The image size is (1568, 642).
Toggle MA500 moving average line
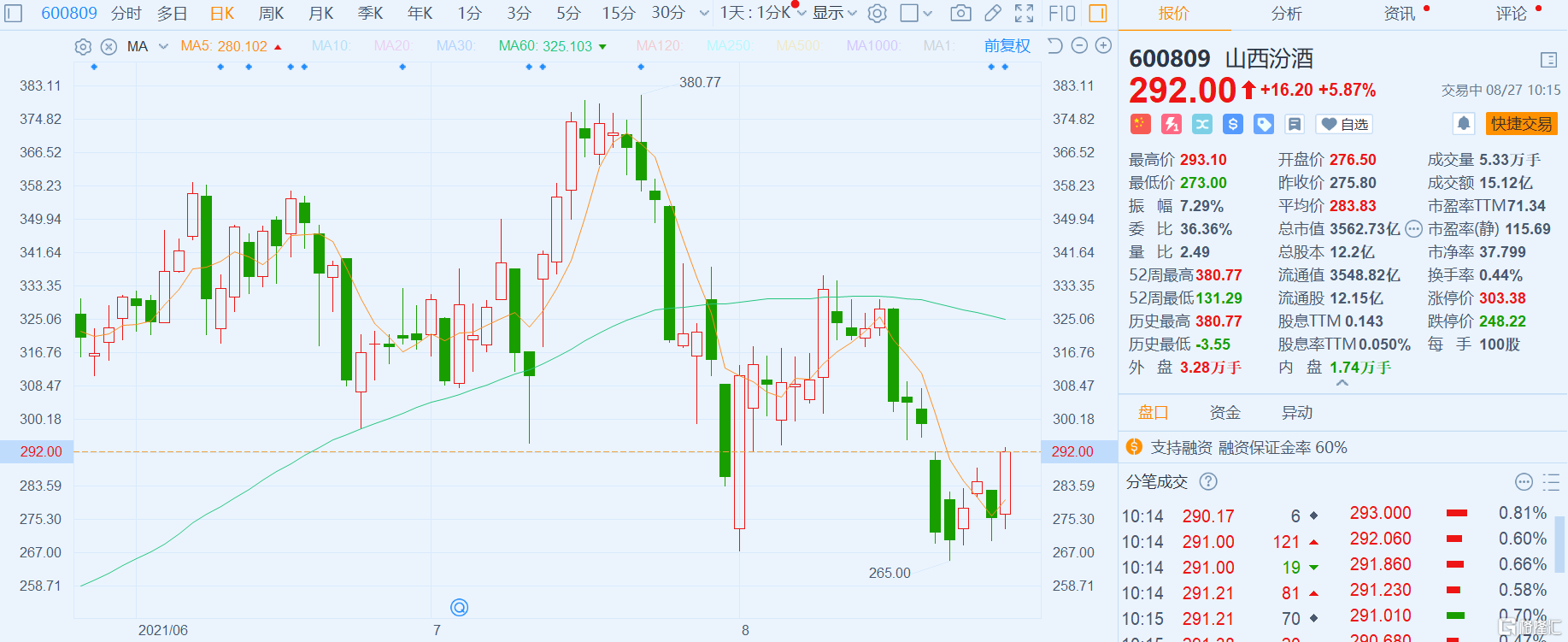[798, 45]
